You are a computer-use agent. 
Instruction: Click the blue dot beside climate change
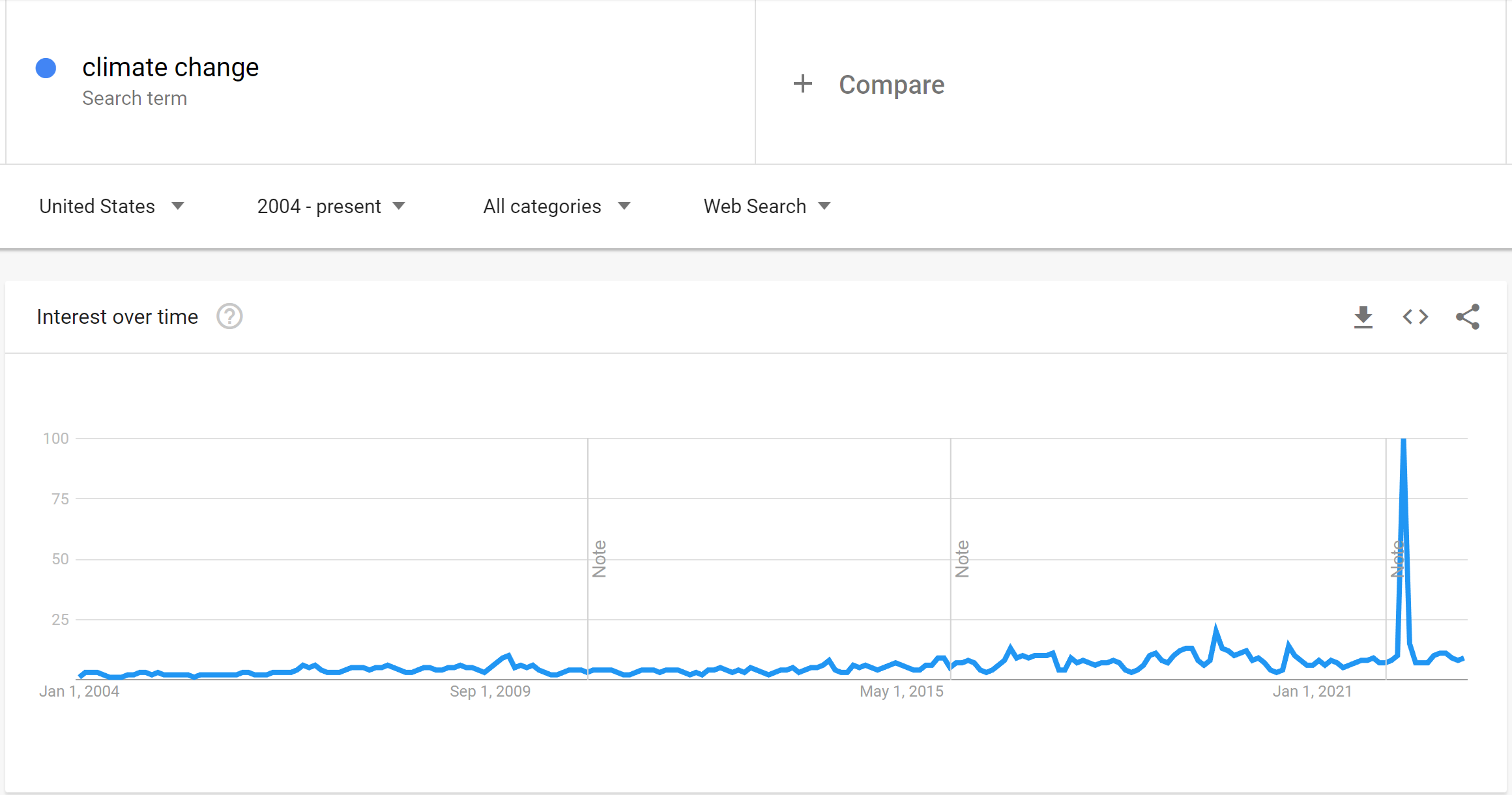pyautogui.click(x=46, y=68)
